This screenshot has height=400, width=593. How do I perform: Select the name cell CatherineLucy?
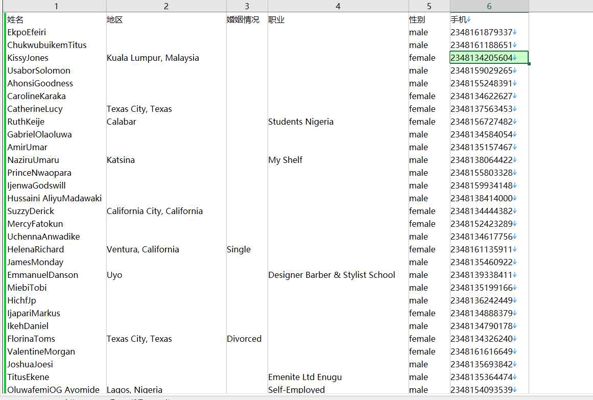point(56,109)
